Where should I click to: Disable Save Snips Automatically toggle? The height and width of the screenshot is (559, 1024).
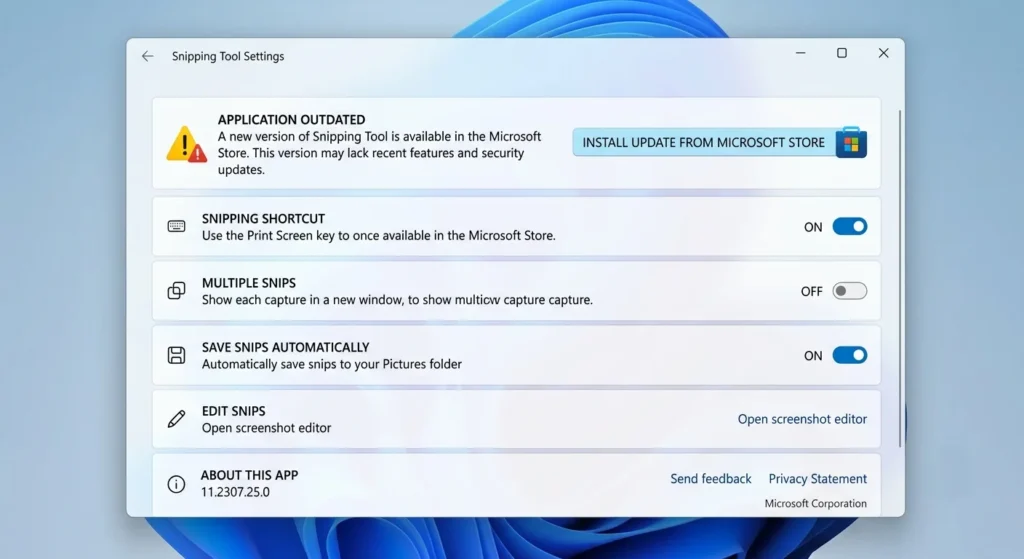(x=850, y=355)
